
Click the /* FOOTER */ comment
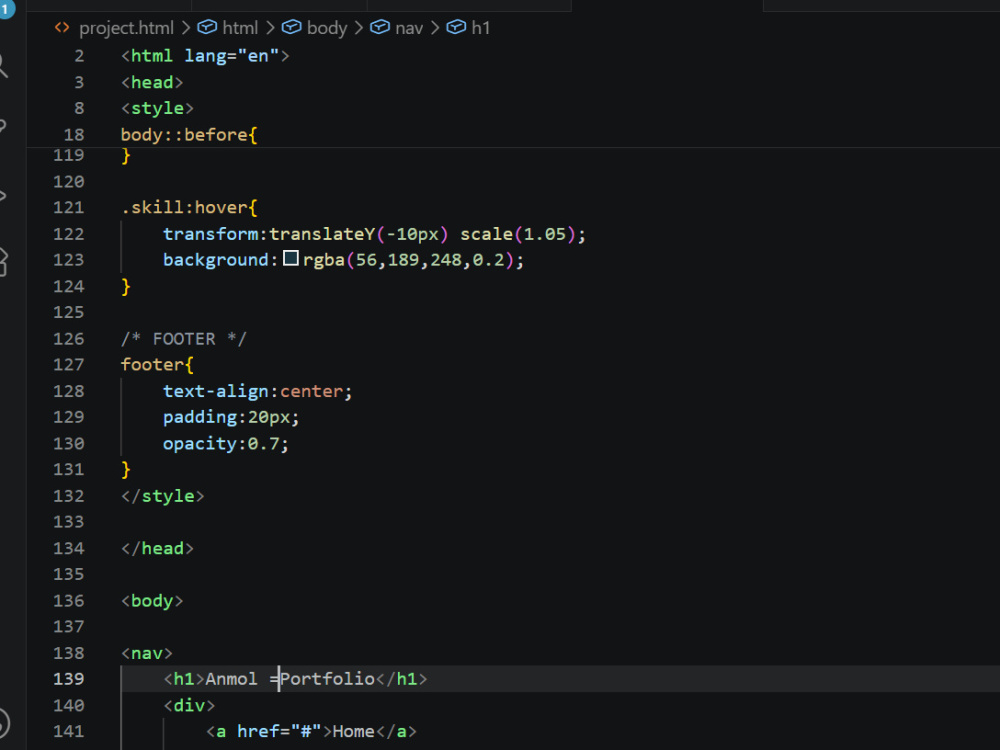pos(184,339)
